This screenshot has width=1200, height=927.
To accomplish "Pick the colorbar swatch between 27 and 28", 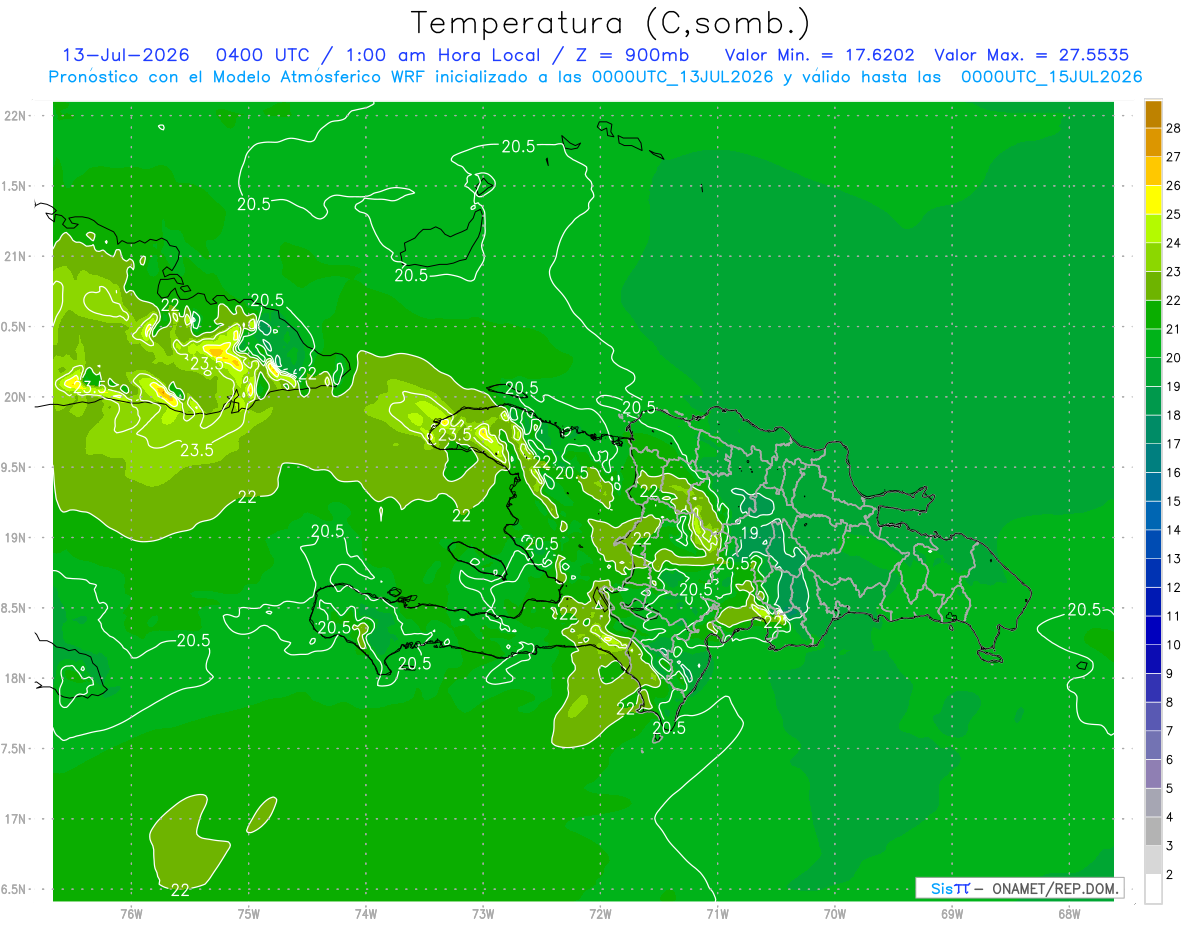I will [x=1153, y=142].
